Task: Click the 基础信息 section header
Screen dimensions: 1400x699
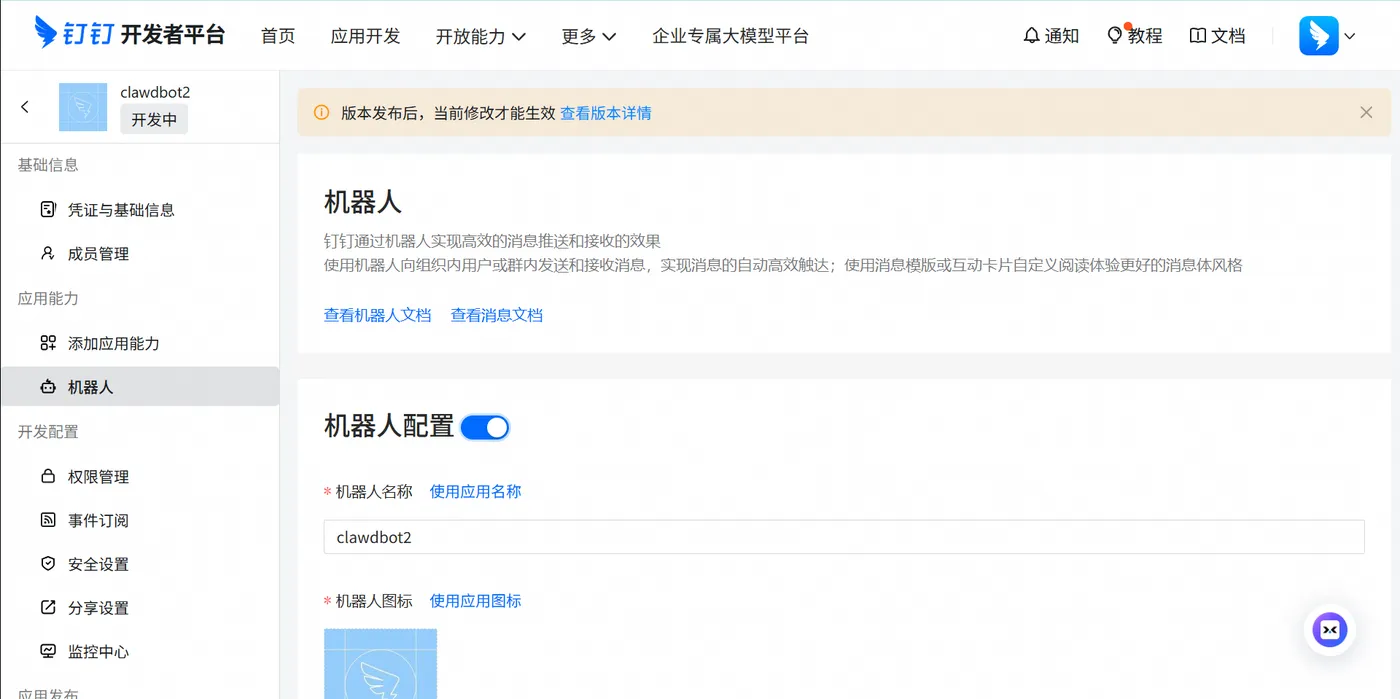Action: 48,165
